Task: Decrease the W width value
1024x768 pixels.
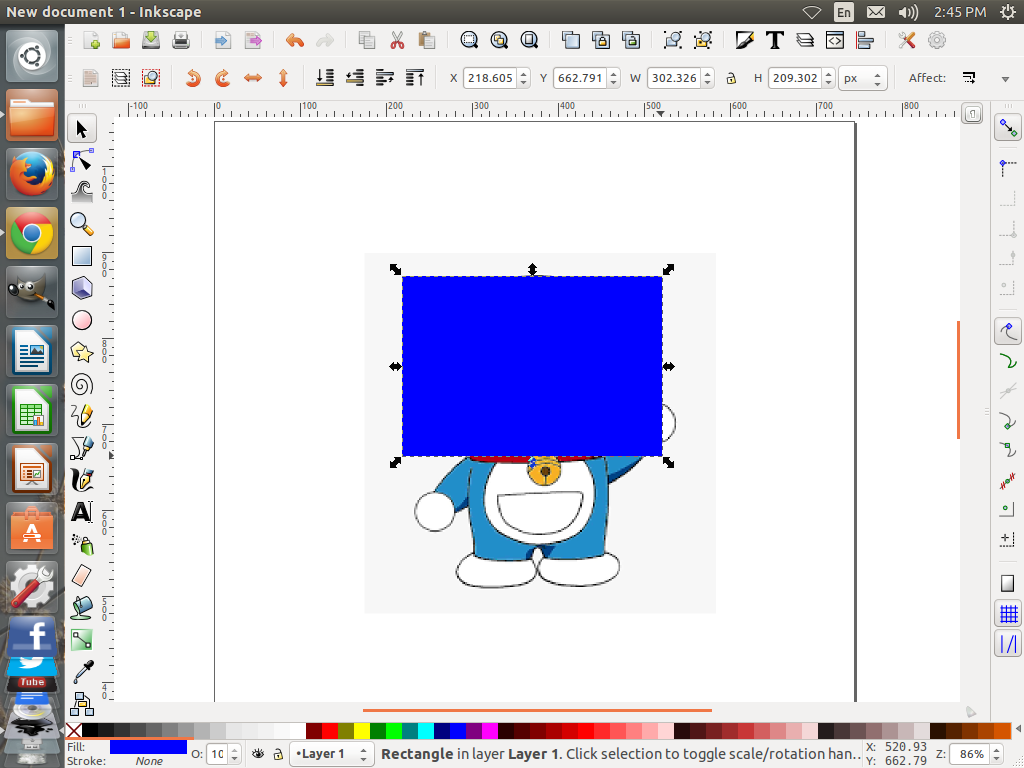Action: point(709,83)
